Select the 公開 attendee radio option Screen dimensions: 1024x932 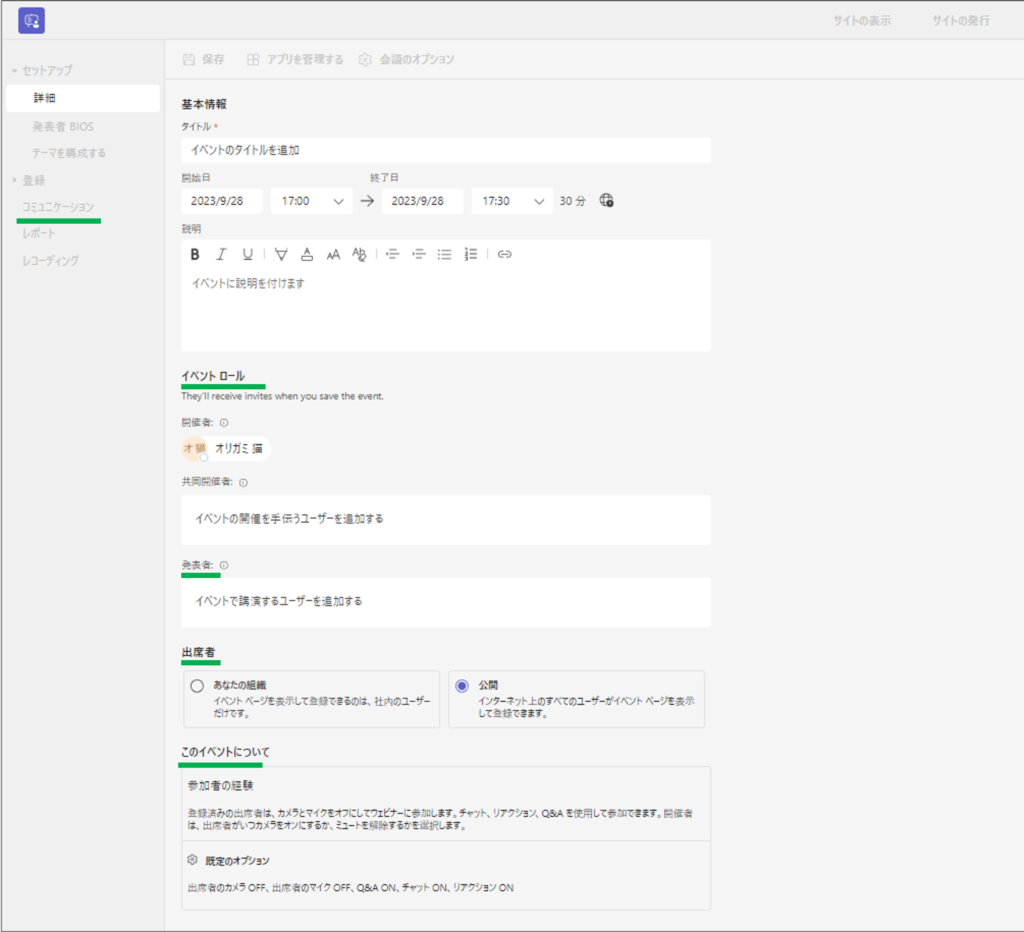click(462, 686)
